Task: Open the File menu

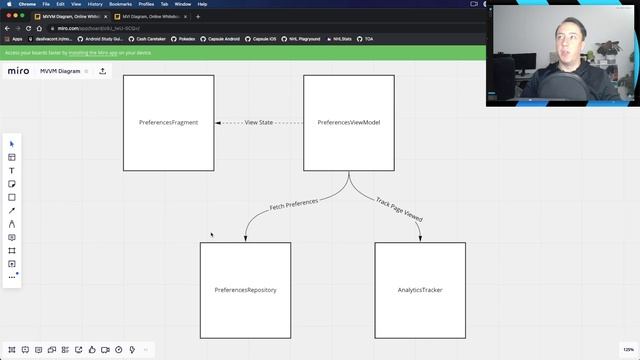Action: click(x=46, y=4)
